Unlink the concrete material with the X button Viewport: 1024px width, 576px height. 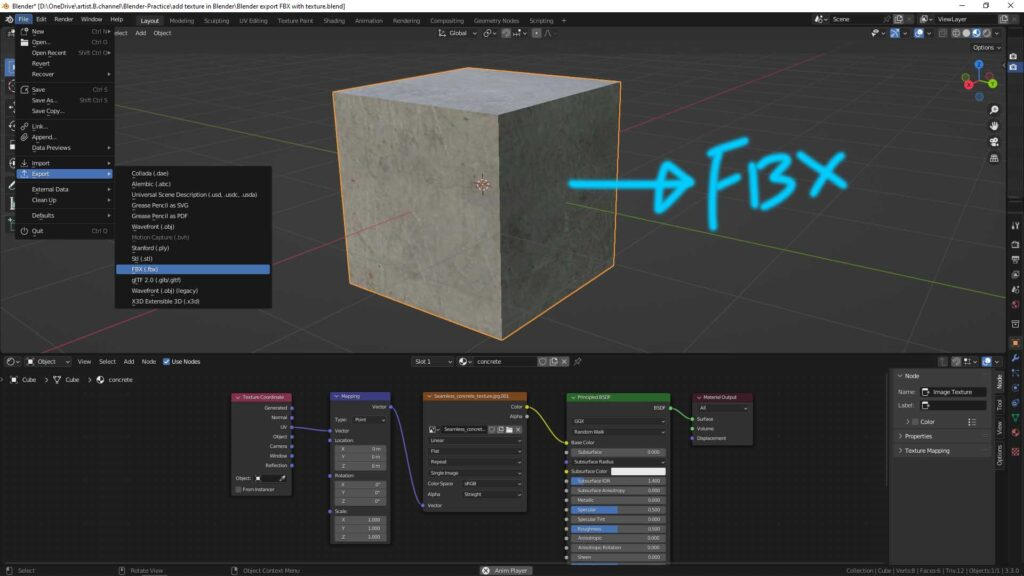(565, 361)
